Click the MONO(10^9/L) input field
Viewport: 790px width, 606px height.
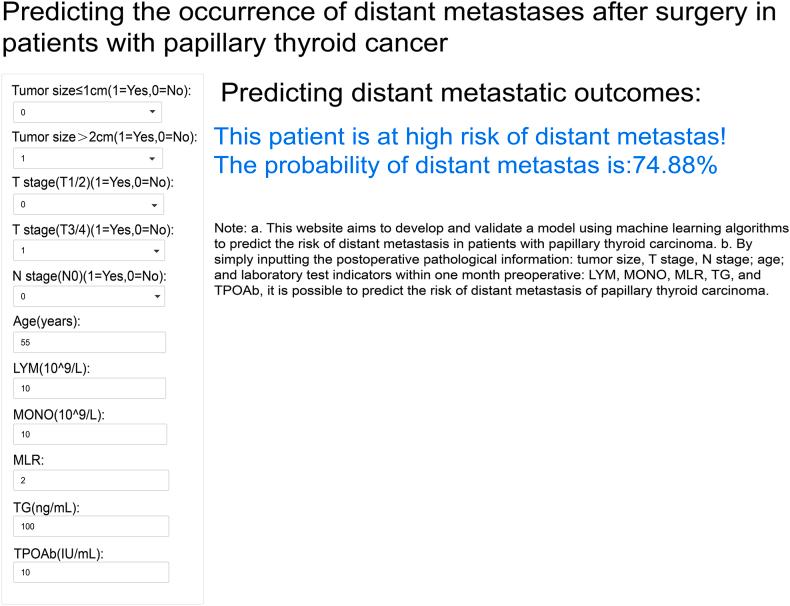click(89, 434)
